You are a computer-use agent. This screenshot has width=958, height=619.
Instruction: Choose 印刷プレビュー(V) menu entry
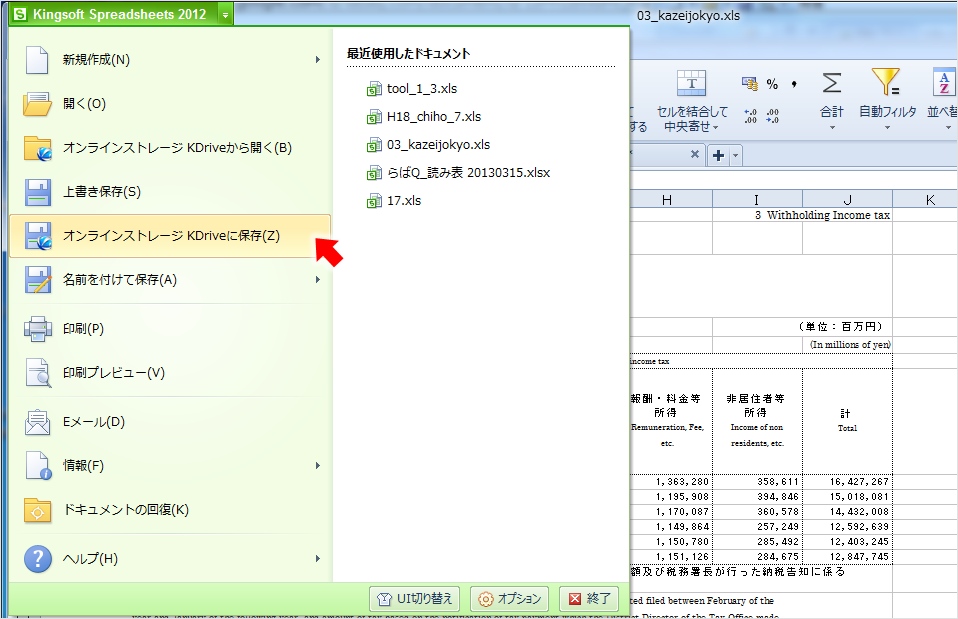(170, 373)
